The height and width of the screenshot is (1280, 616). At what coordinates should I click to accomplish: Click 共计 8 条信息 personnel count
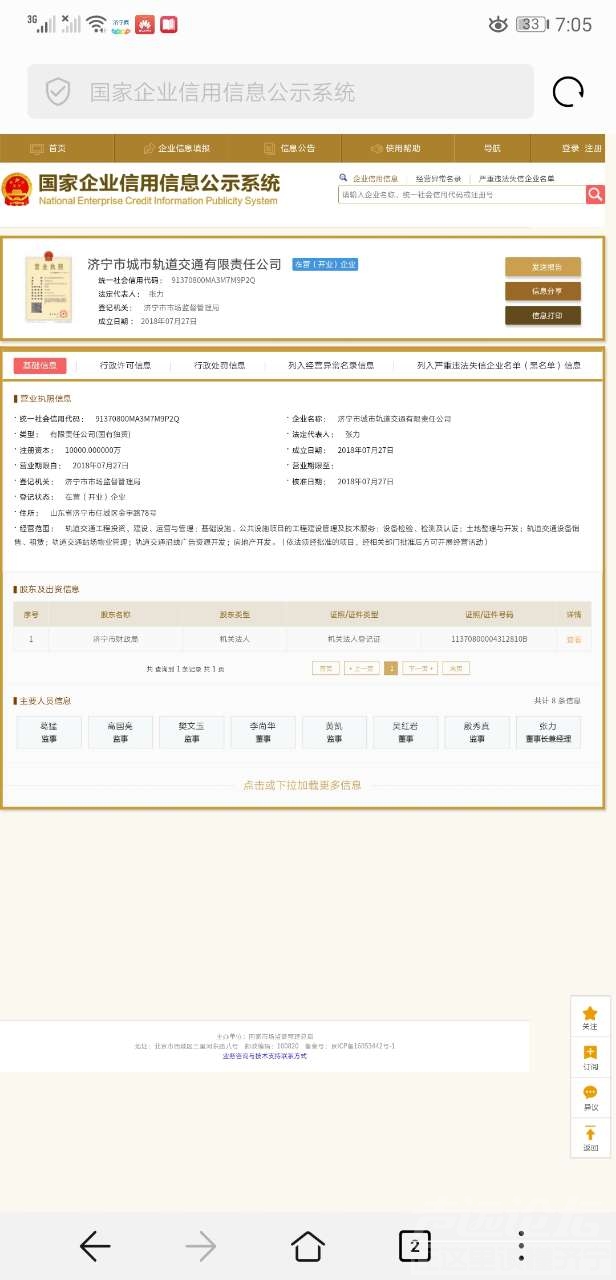tap(557, 701)
